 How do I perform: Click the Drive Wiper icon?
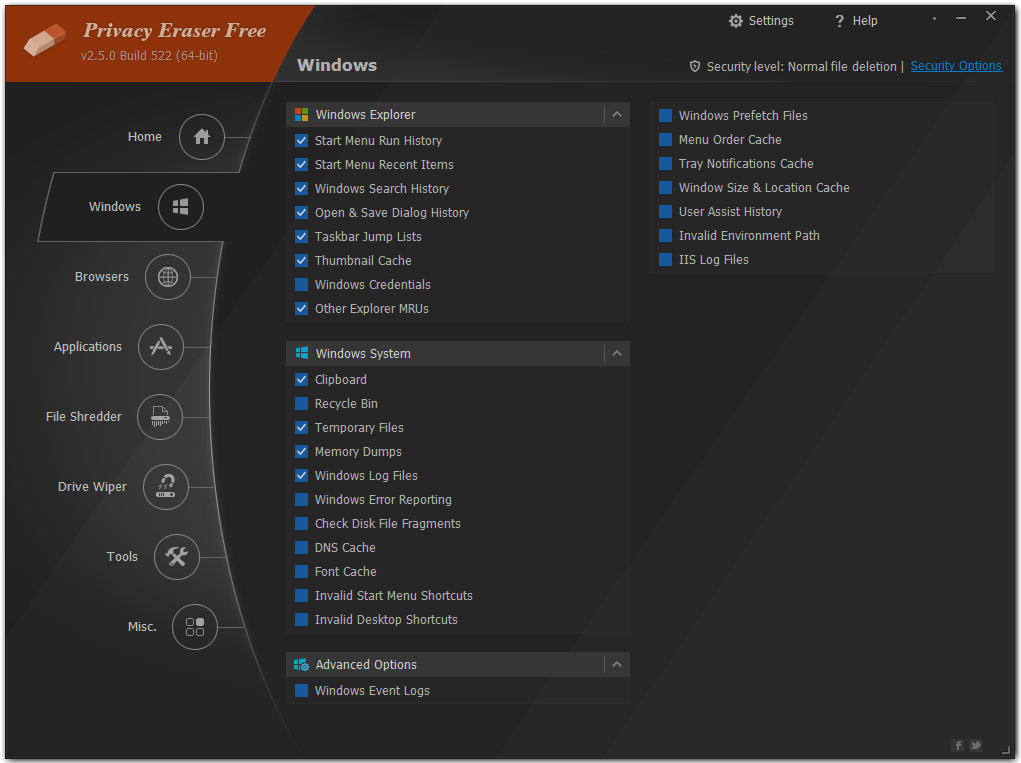click(x=166, y=487)
